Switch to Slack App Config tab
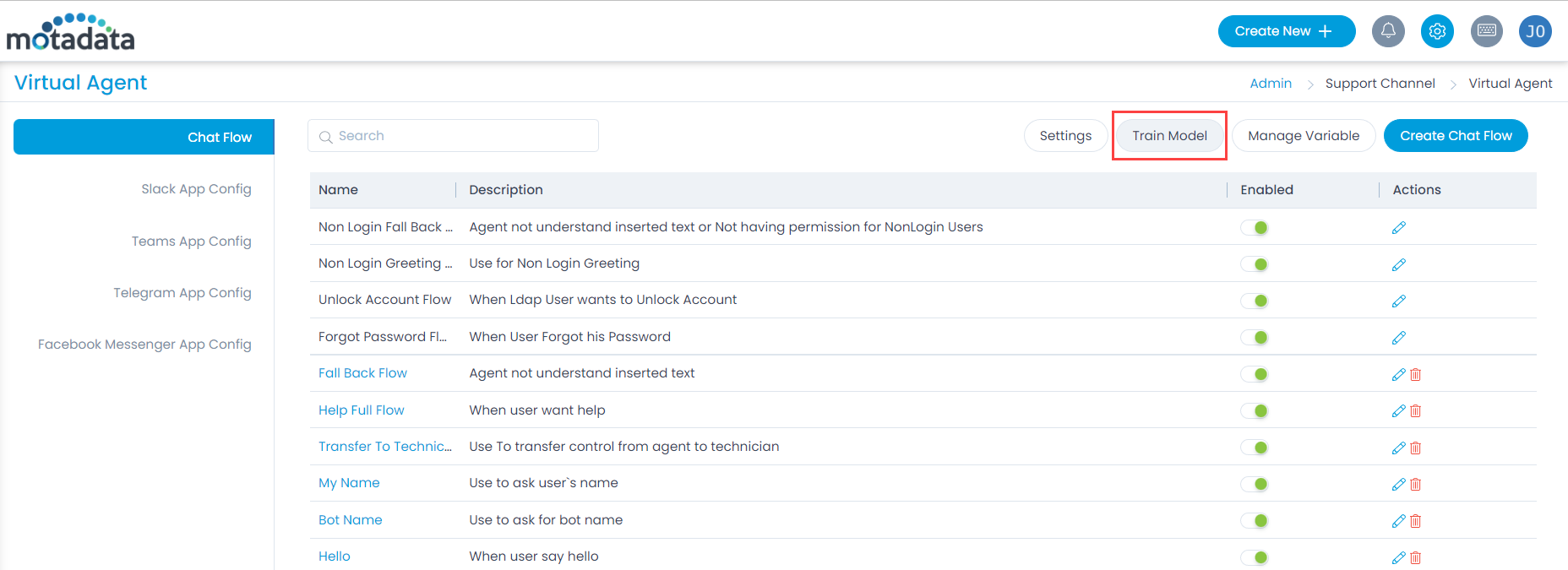 (196, 189)
